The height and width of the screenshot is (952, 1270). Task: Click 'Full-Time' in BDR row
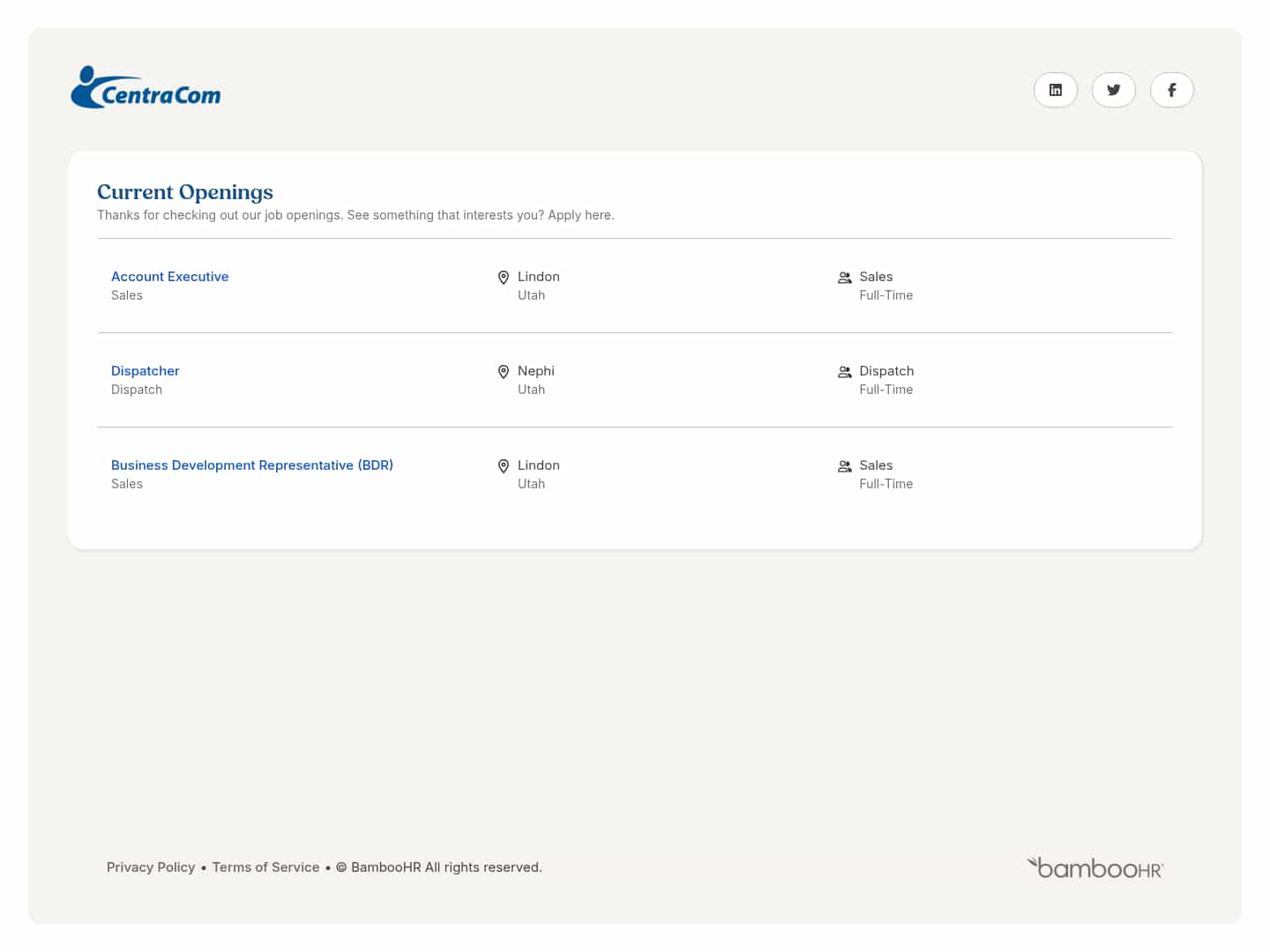click(885, 484)
